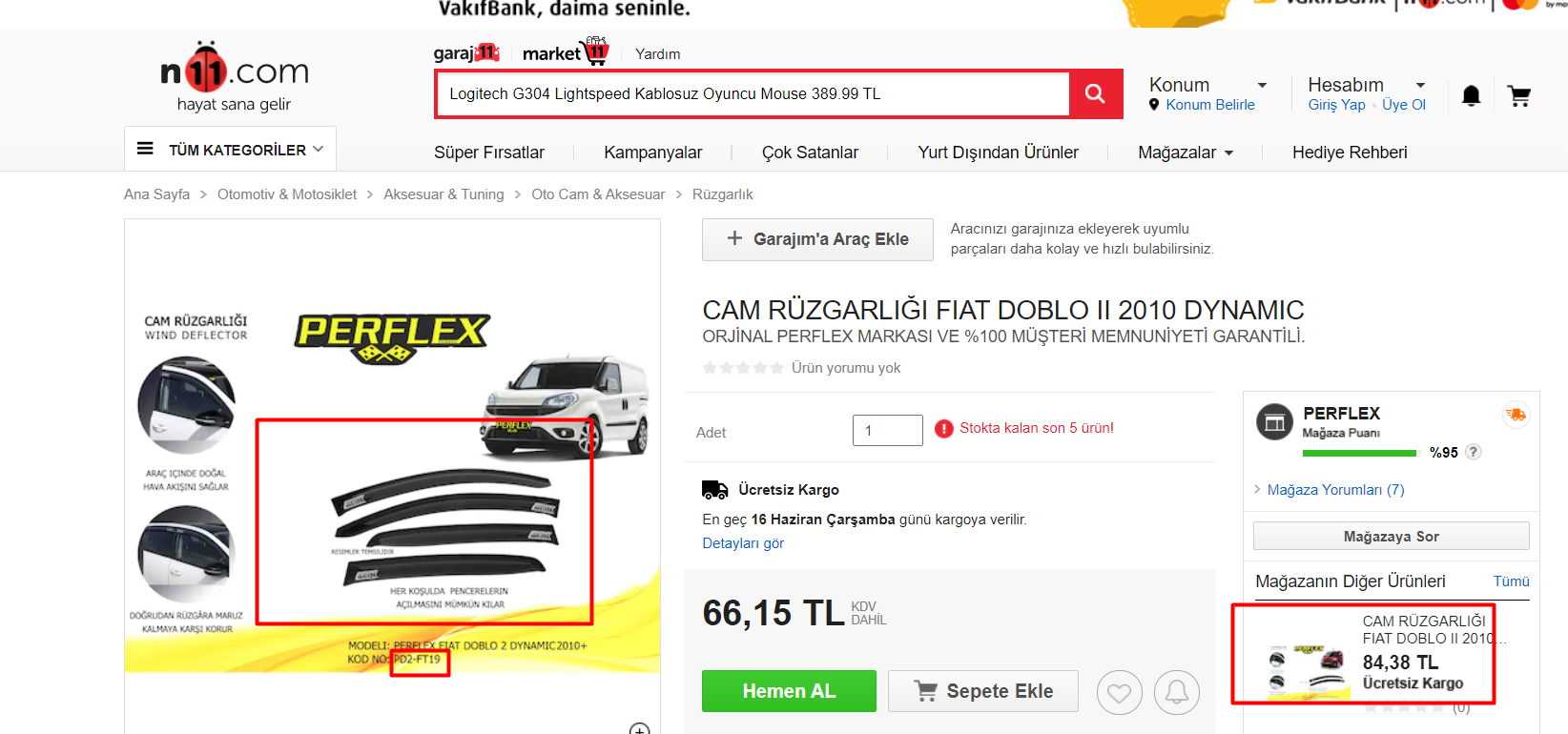
Task: Click the store puan question mark icon
Action: pyautogui.click(x=1474, y=452)
